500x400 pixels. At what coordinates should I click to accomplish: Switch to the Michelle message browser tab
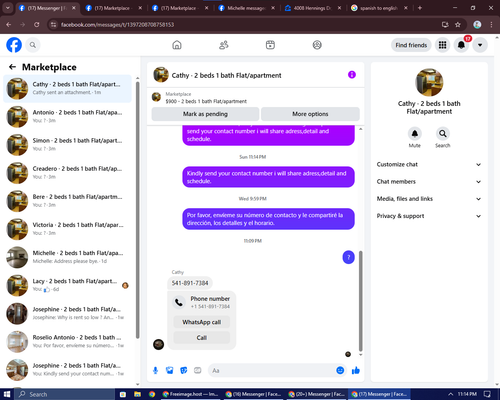(246, 8)
